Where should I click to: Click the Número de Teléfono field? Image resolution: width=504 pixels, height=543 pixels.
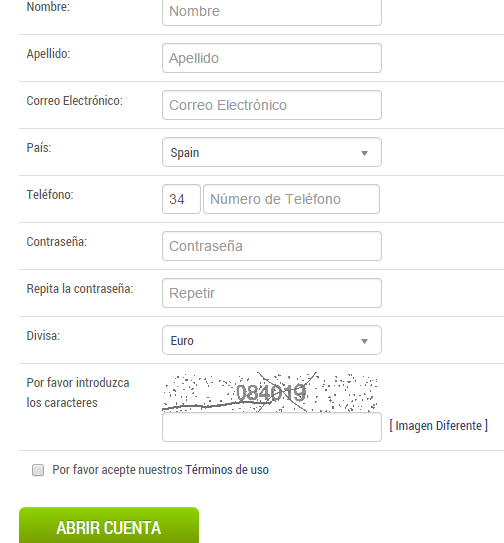point(291,199)
